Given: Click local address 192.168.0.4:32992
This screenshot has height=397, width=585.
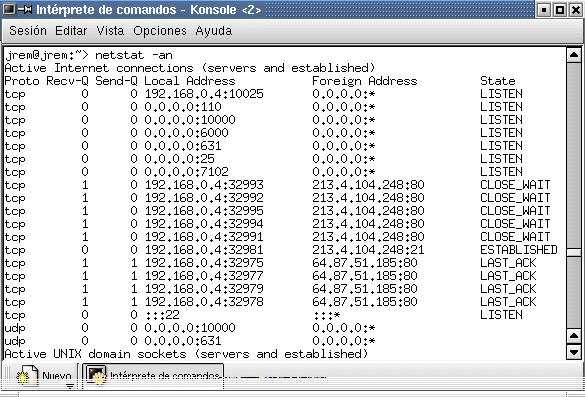Looking at the screenshot, I should (204, 198).
